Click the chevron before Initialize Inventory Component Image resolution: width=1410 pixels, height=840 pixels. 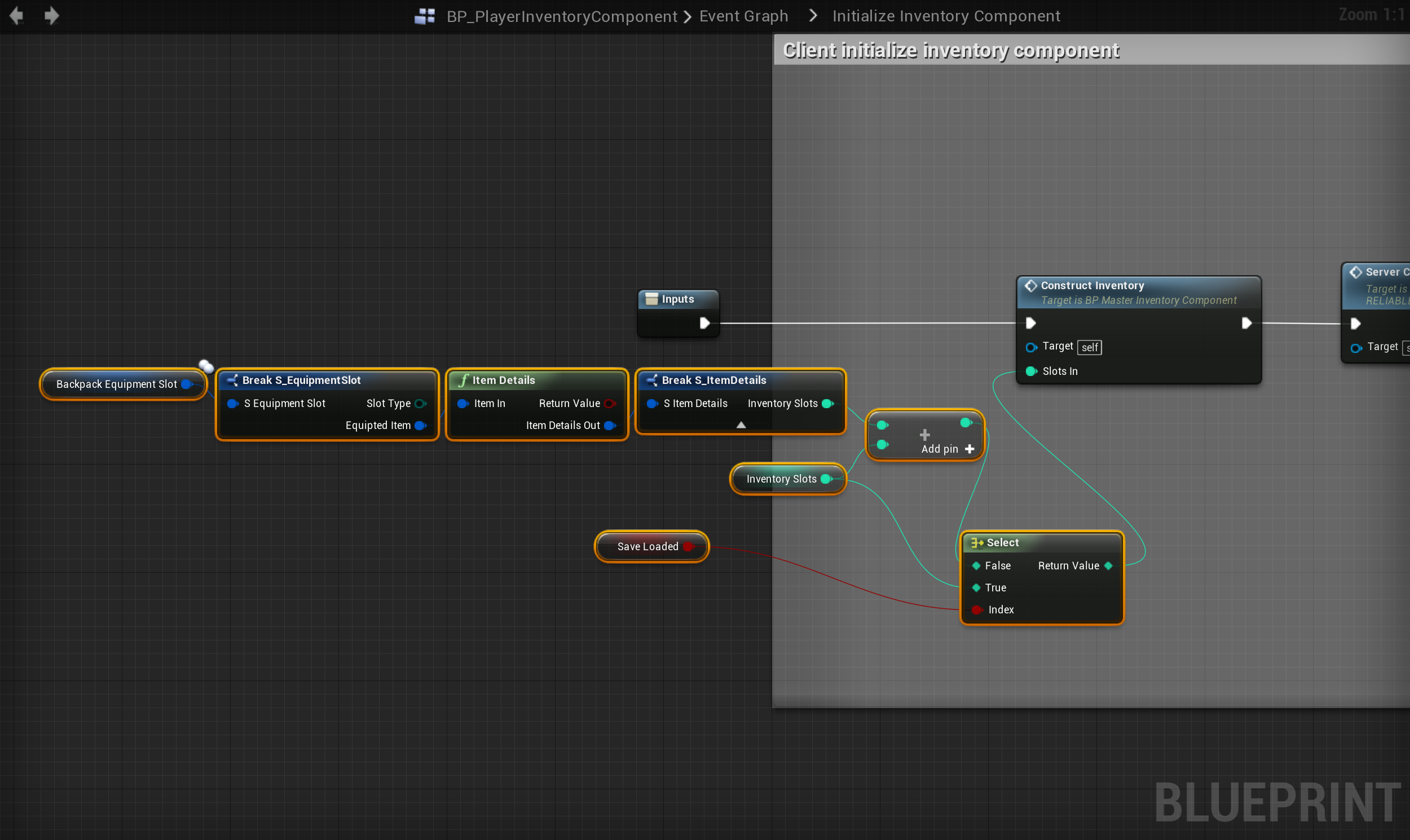tap(813, 16)
